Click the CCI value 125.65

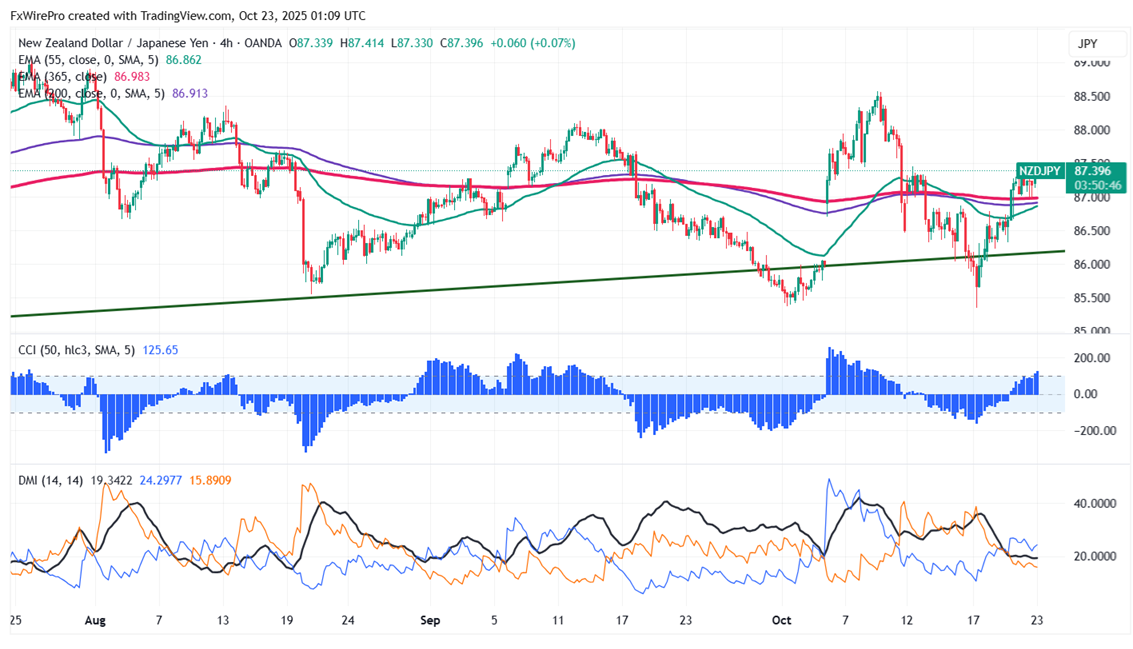pyautogui.click(x=160, y=350)
